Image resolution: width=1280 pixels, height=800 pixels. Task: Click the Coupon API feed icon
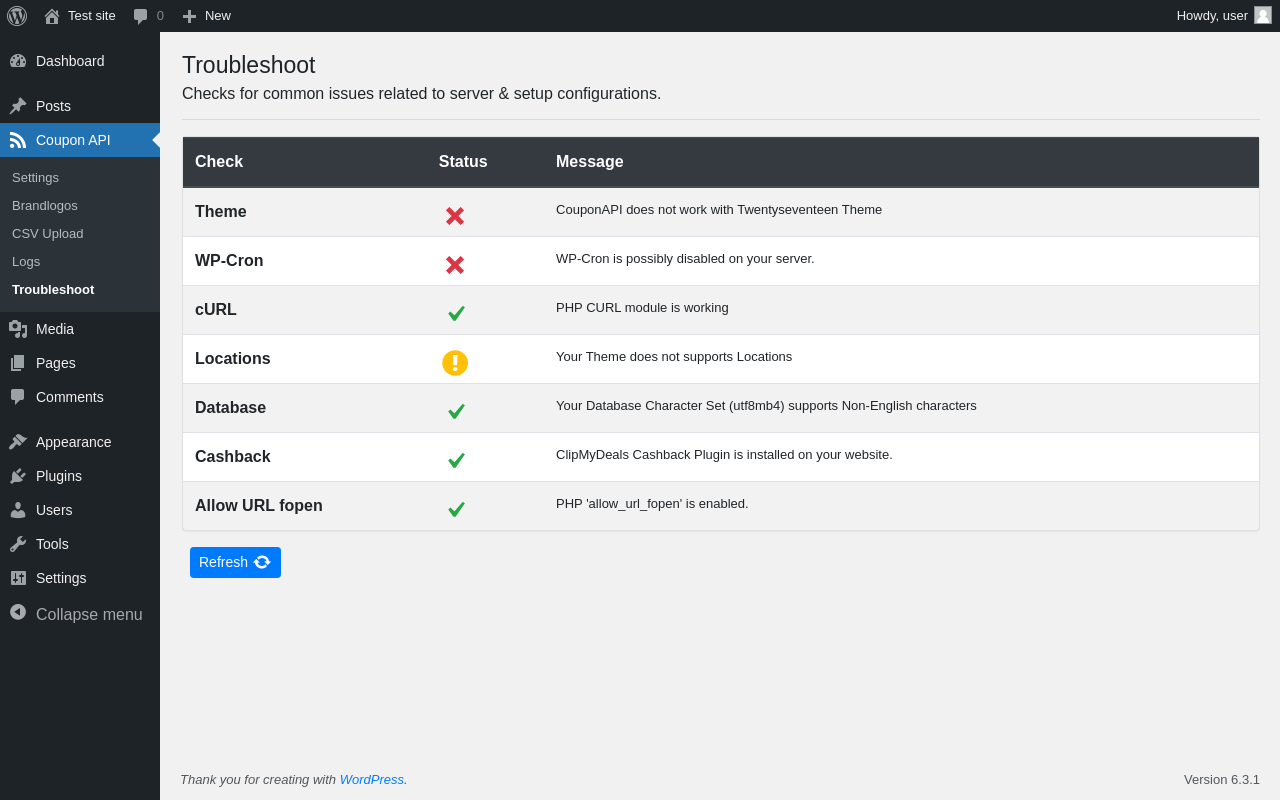click(x=18, y=140)
